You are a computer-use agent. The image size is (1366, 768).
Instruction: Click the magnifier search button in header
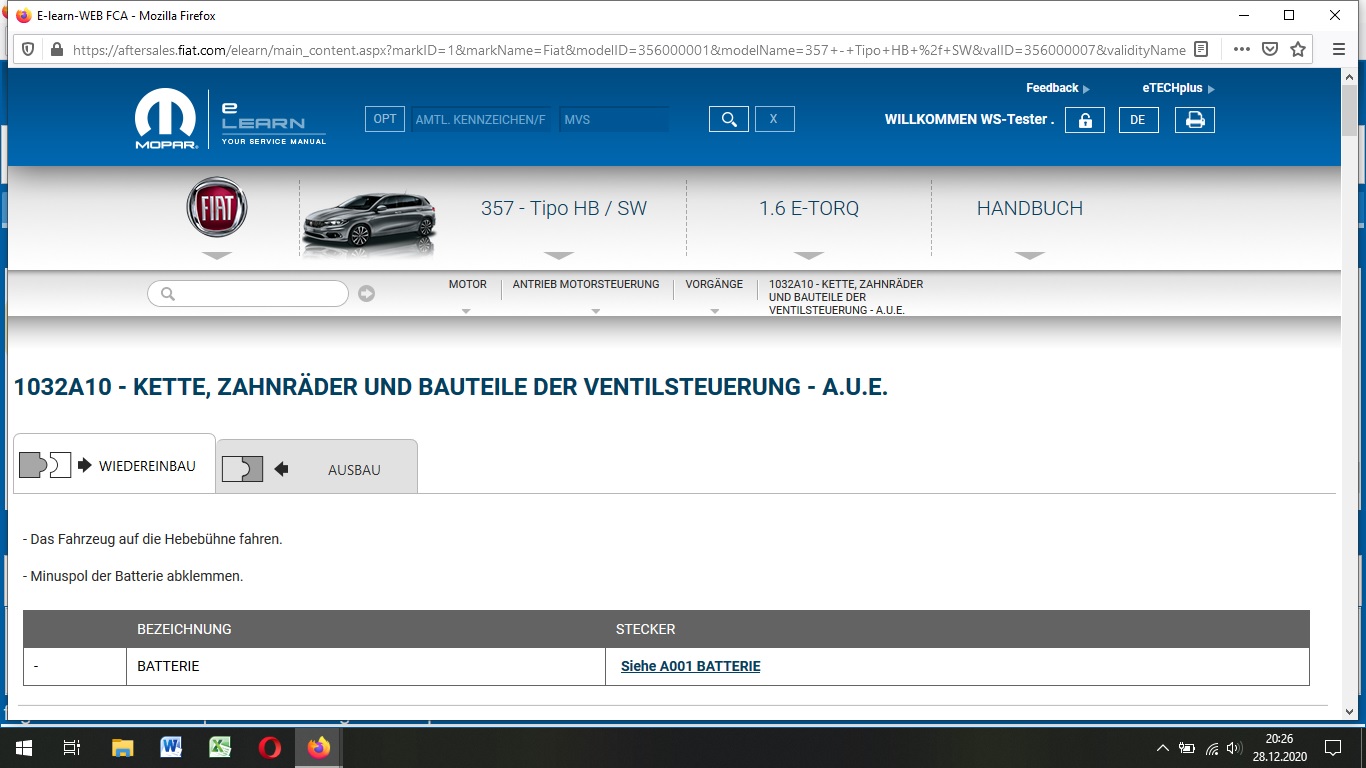728,119
